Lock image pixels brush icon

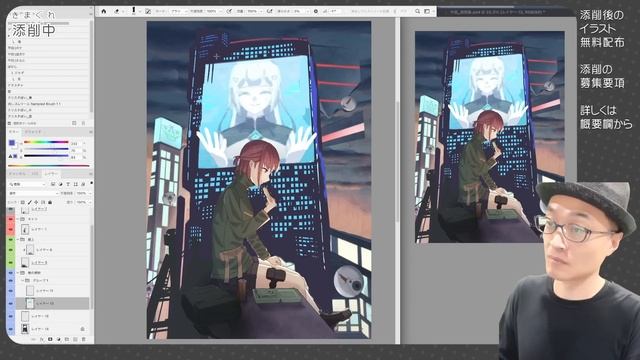(29, 202)
